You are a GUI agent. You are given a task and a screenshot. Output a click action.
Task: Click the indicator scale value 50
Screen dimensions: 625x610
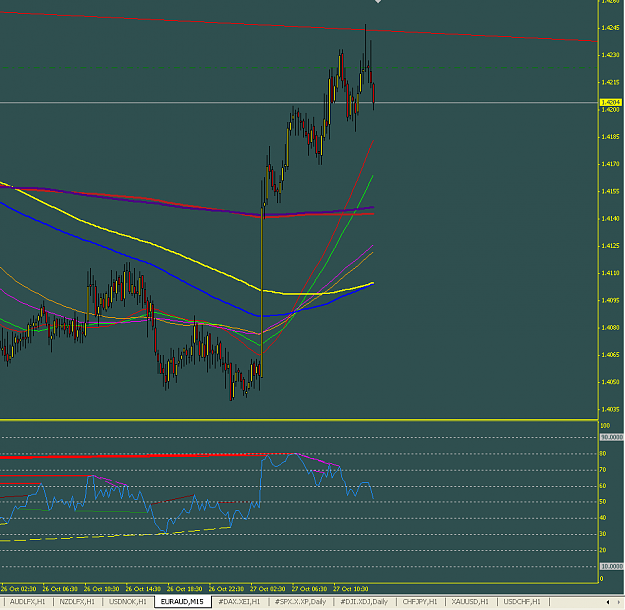[x=603, y=502]
